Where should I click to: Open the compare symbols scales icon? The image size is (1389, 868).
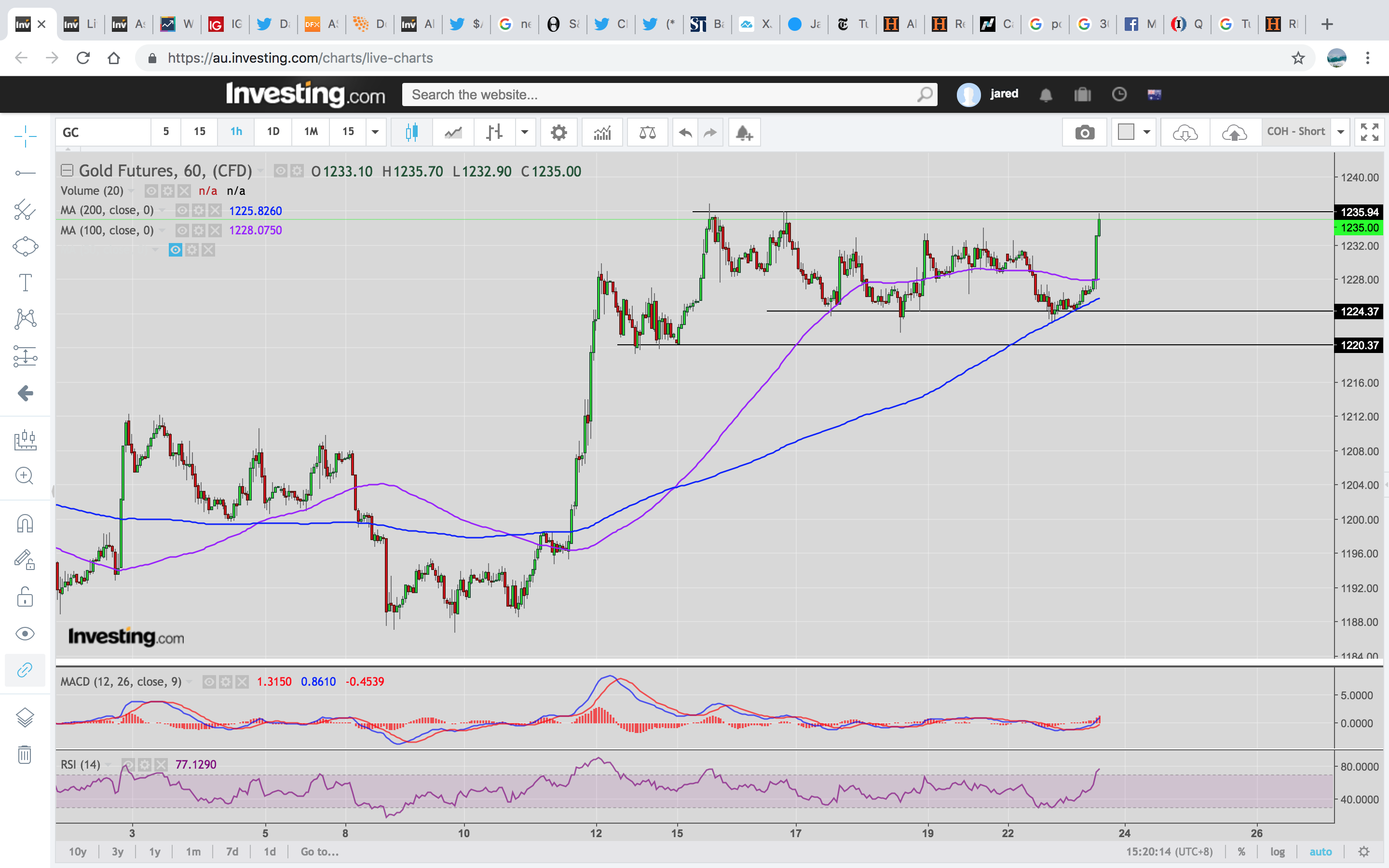coord(647,133)
